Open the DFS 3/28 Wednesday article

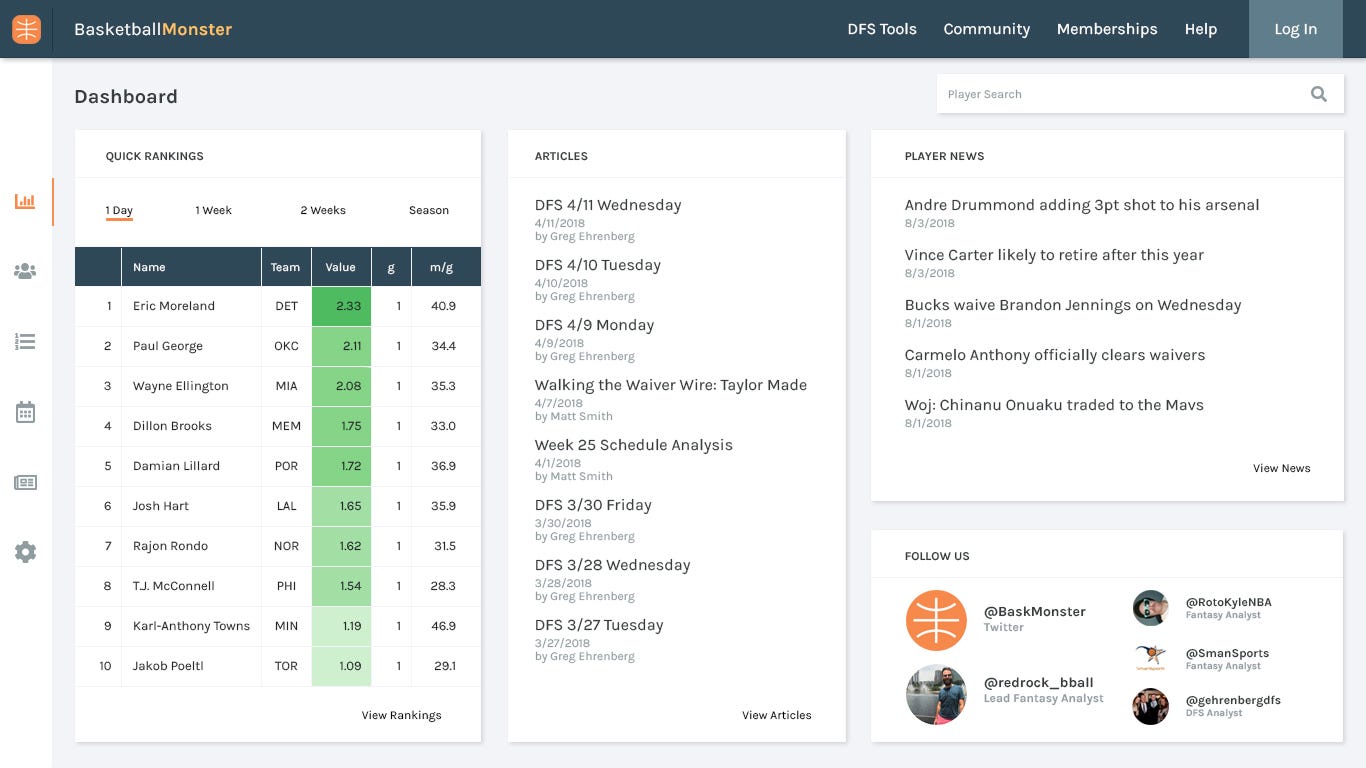613,565
